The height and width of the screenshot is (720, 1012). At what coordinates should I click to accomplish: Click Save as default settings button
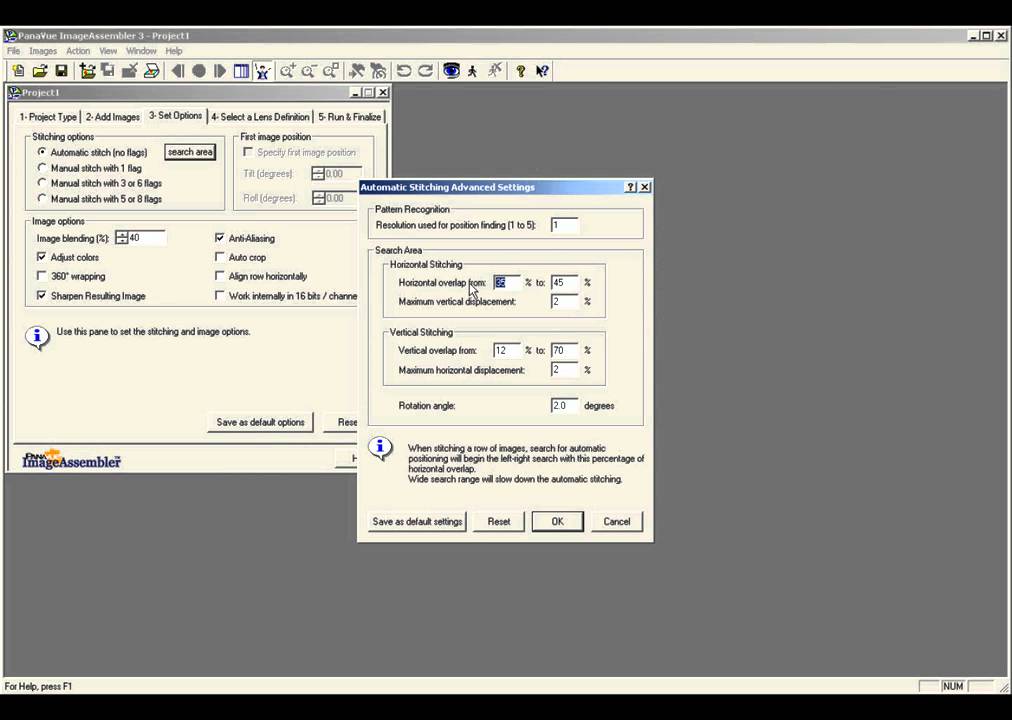click(417, 521)
